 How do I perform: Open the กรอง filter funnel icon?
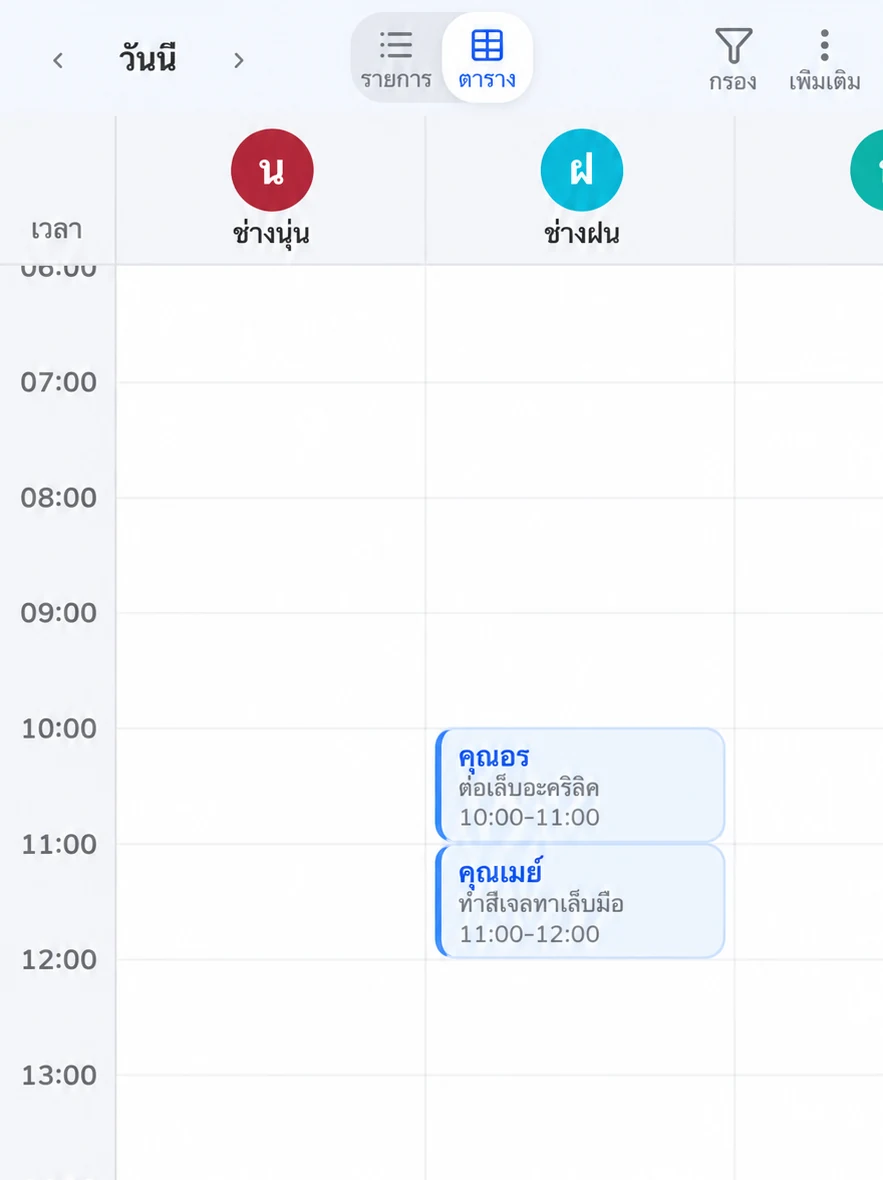[733, 46]
